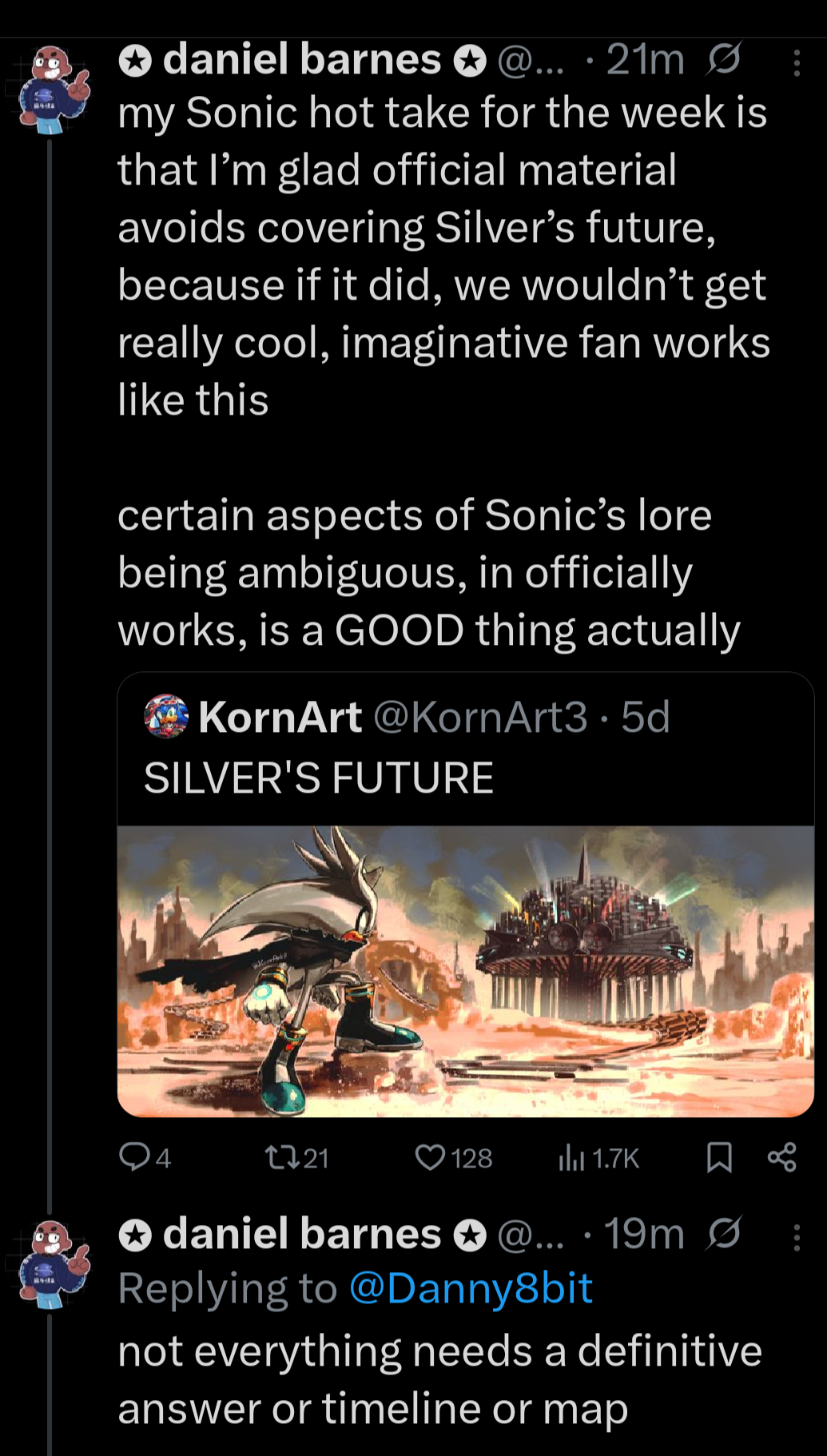Open more options on the 19m reply

click(x=796, y=1237)
